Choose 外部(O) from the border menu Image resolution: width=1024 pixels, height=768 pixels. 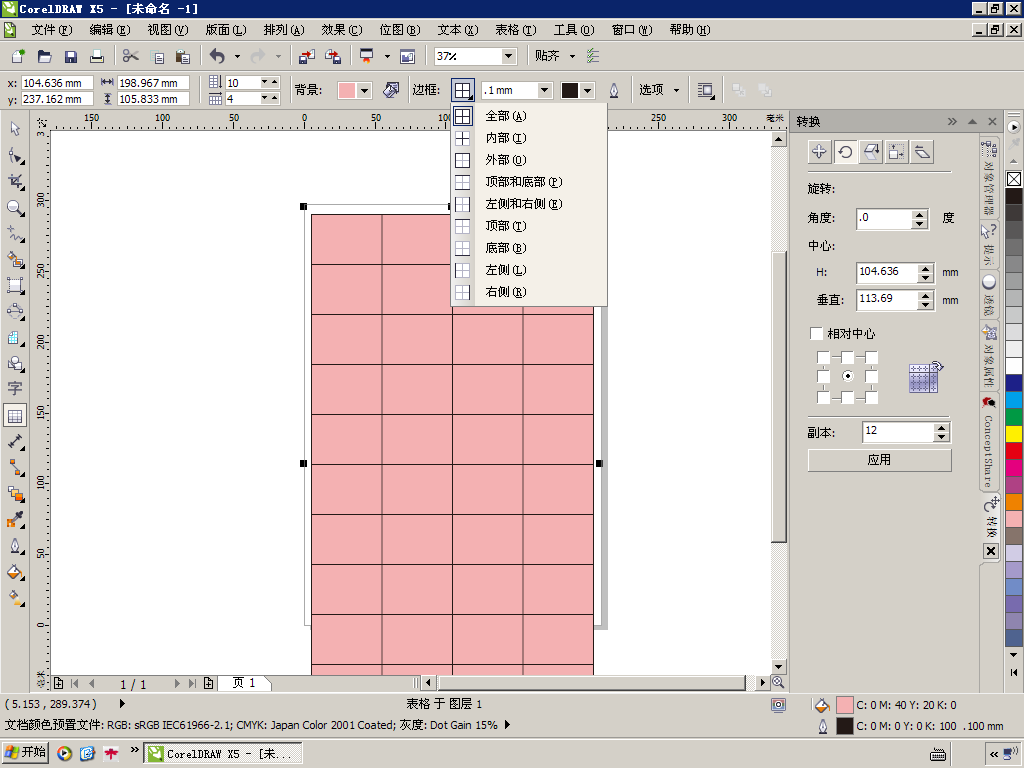[x=529, y=160]
